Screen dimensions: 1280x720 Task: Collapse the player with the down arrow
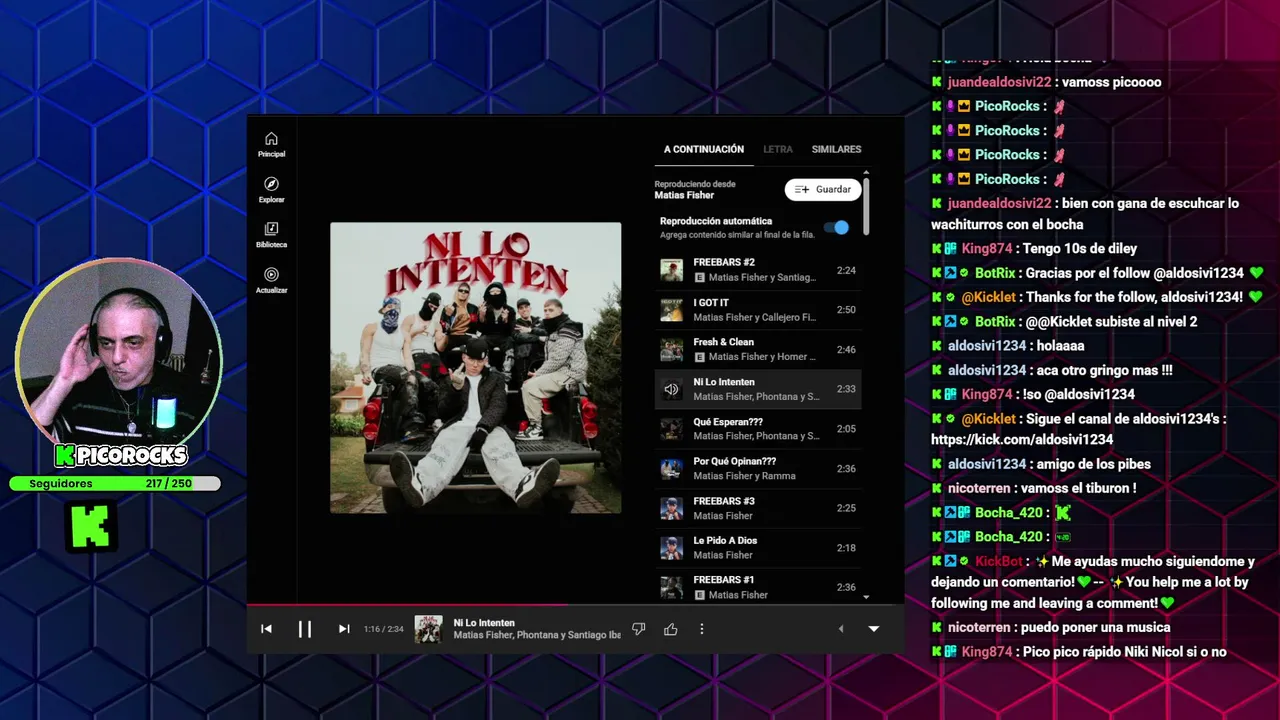point(873,629)
